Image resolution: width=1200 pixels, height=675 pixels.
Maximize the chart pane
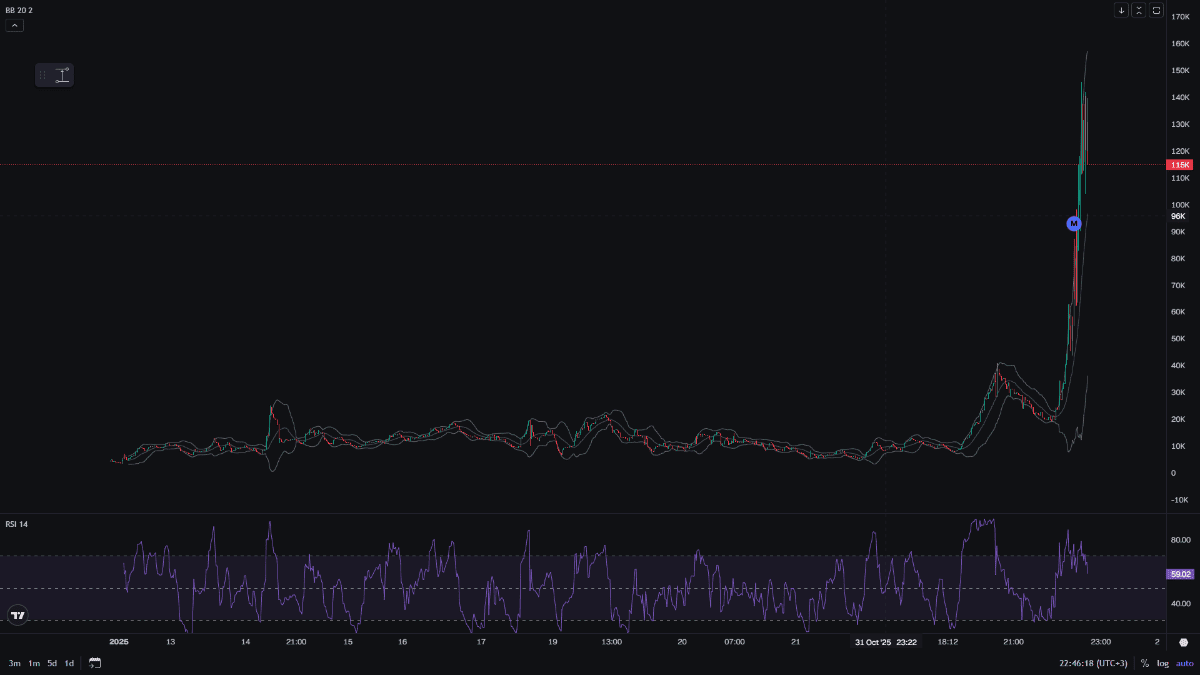click(1156, 10)
